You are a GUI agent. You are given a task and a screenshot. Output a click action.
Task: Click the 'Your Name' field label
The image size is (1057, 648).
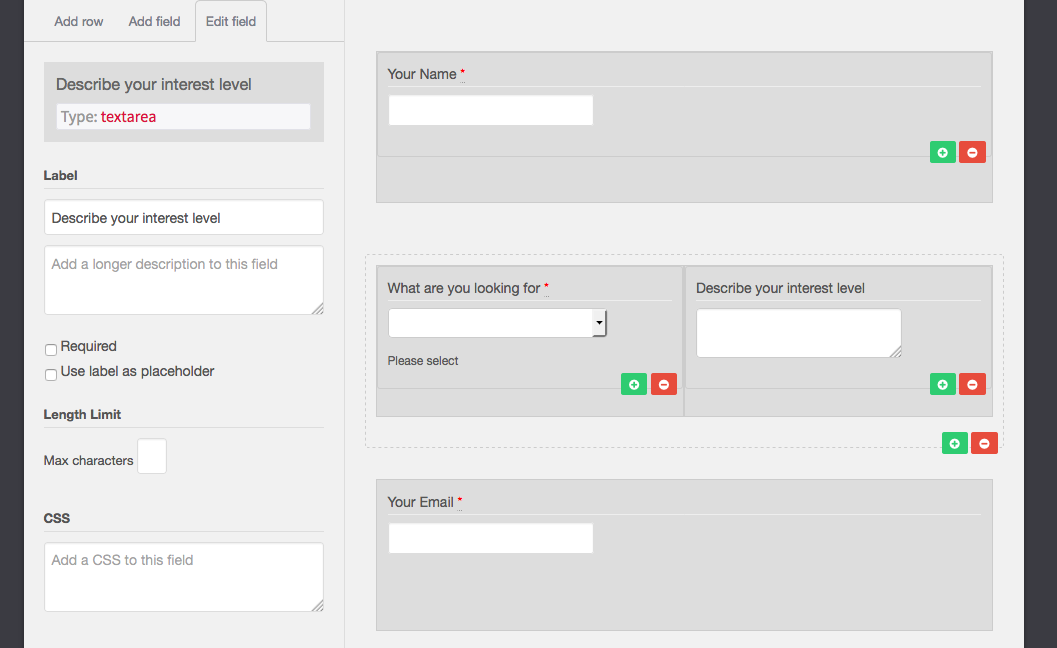click(x=422, y=74)
